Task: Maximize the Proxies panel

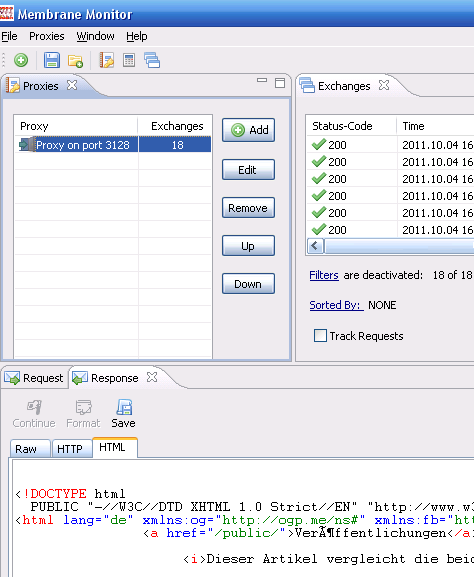Action: click(280, 83)
